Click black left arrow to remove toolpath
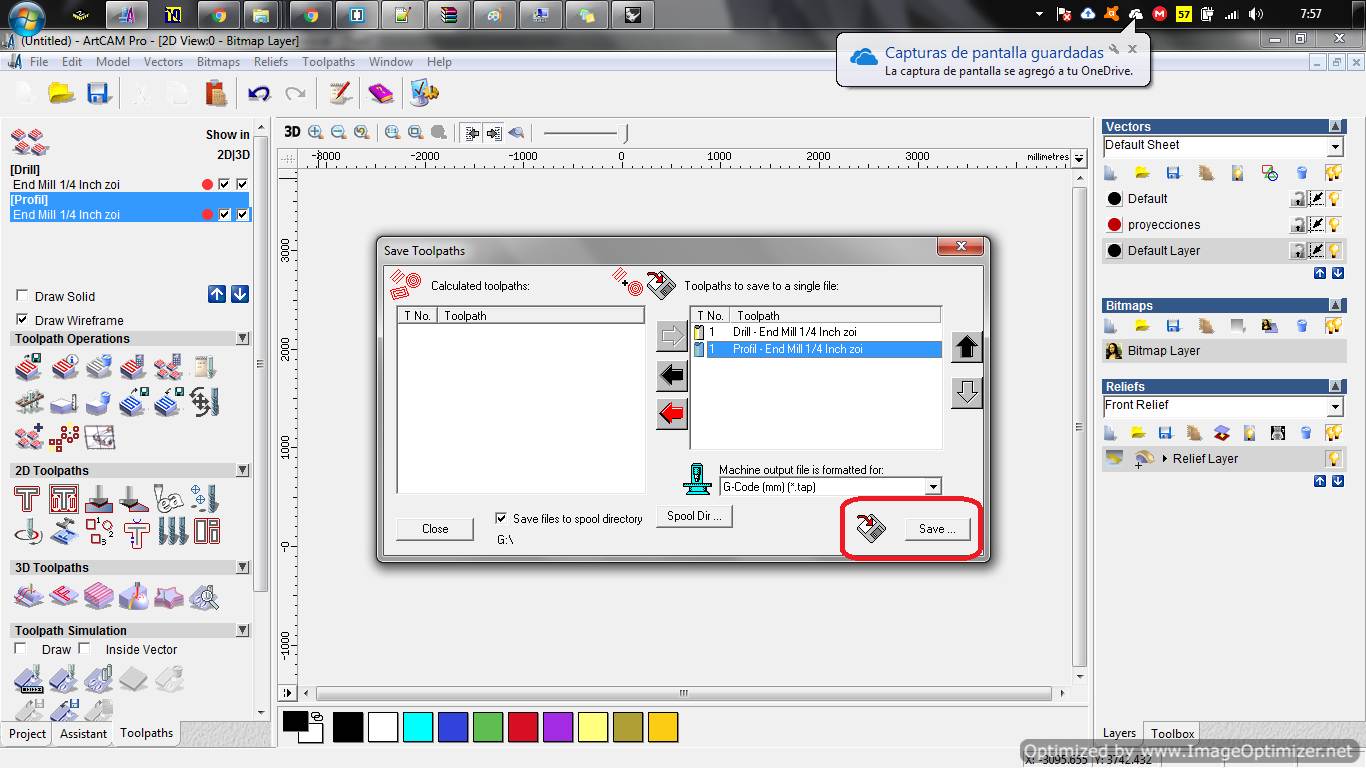Image resolution: width=1366 pixels, height=768 pixels. coord(672,375)
